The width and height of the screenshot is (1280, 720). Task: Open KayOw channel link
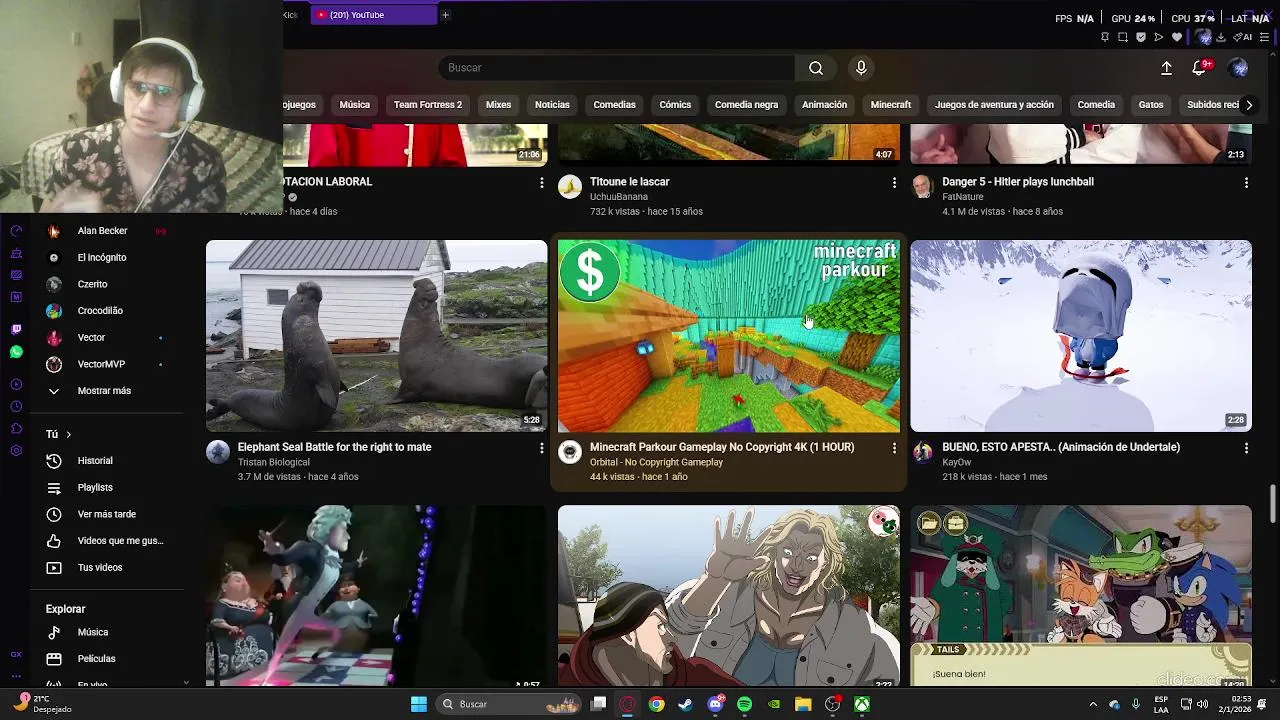coord(957,462)
